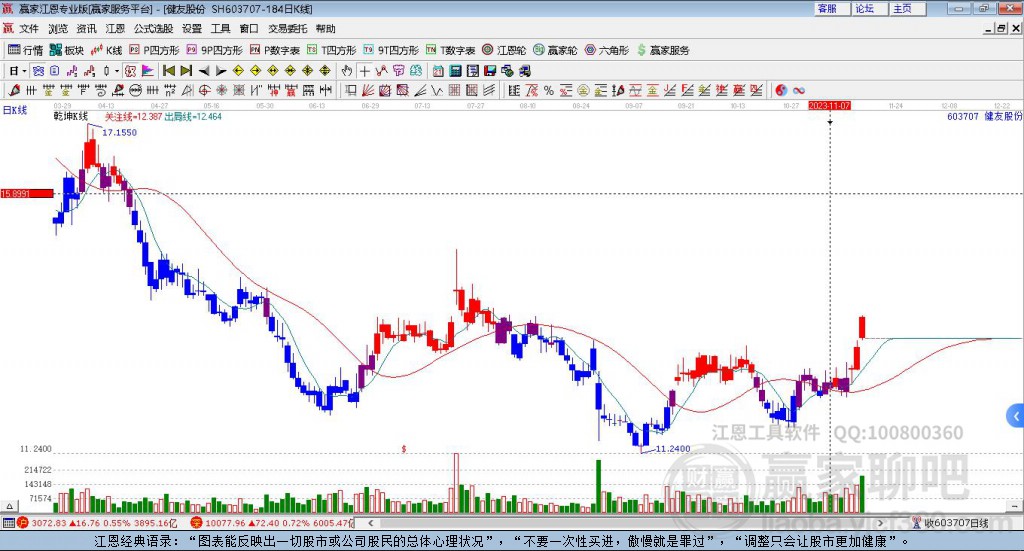This screenshot has height=551, width=1024.
Task: Open the T数字表 tool
Action: (x=451, y=50)
